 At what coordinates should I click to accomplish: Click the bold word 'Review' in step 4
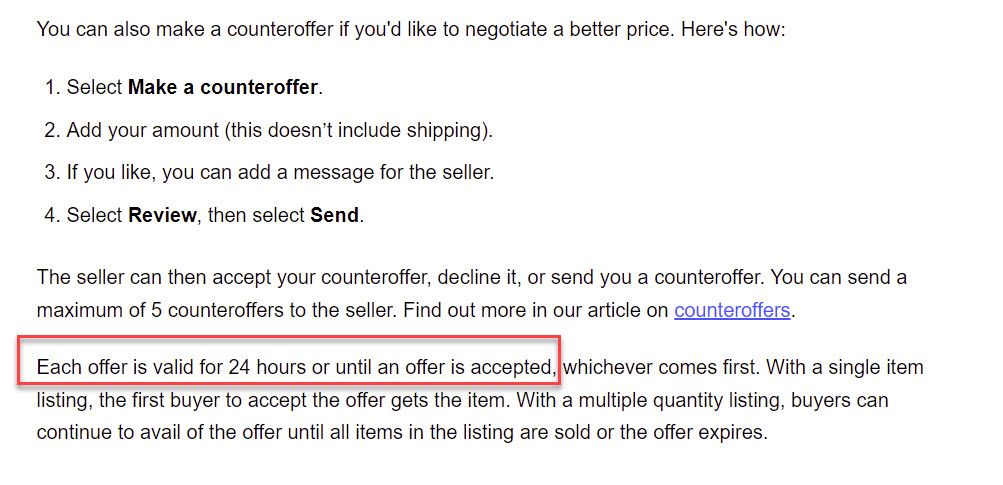[162, 215]
